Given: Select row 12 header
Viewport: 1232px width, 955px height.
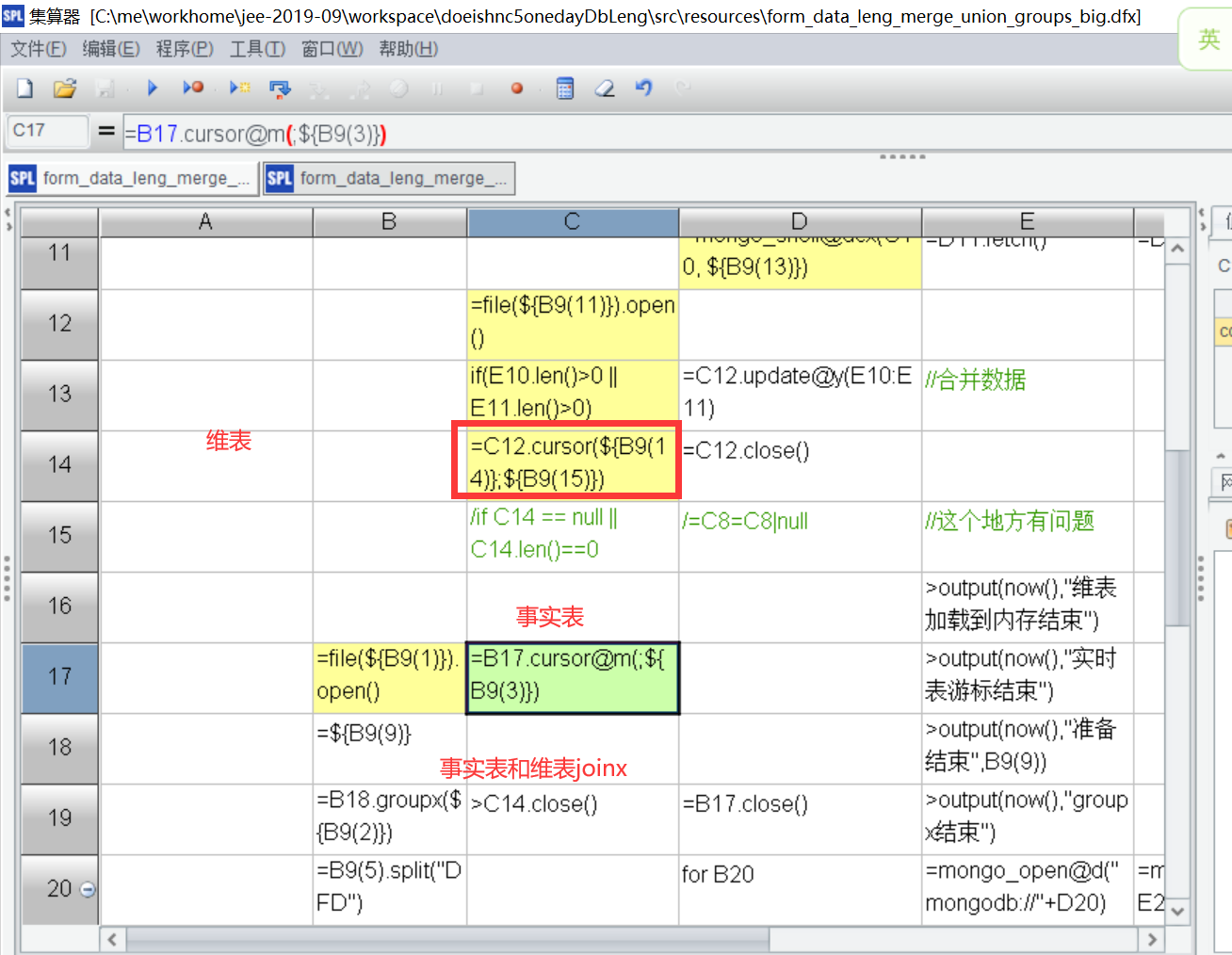Looking at the screenshot, I should pos(59,324).
